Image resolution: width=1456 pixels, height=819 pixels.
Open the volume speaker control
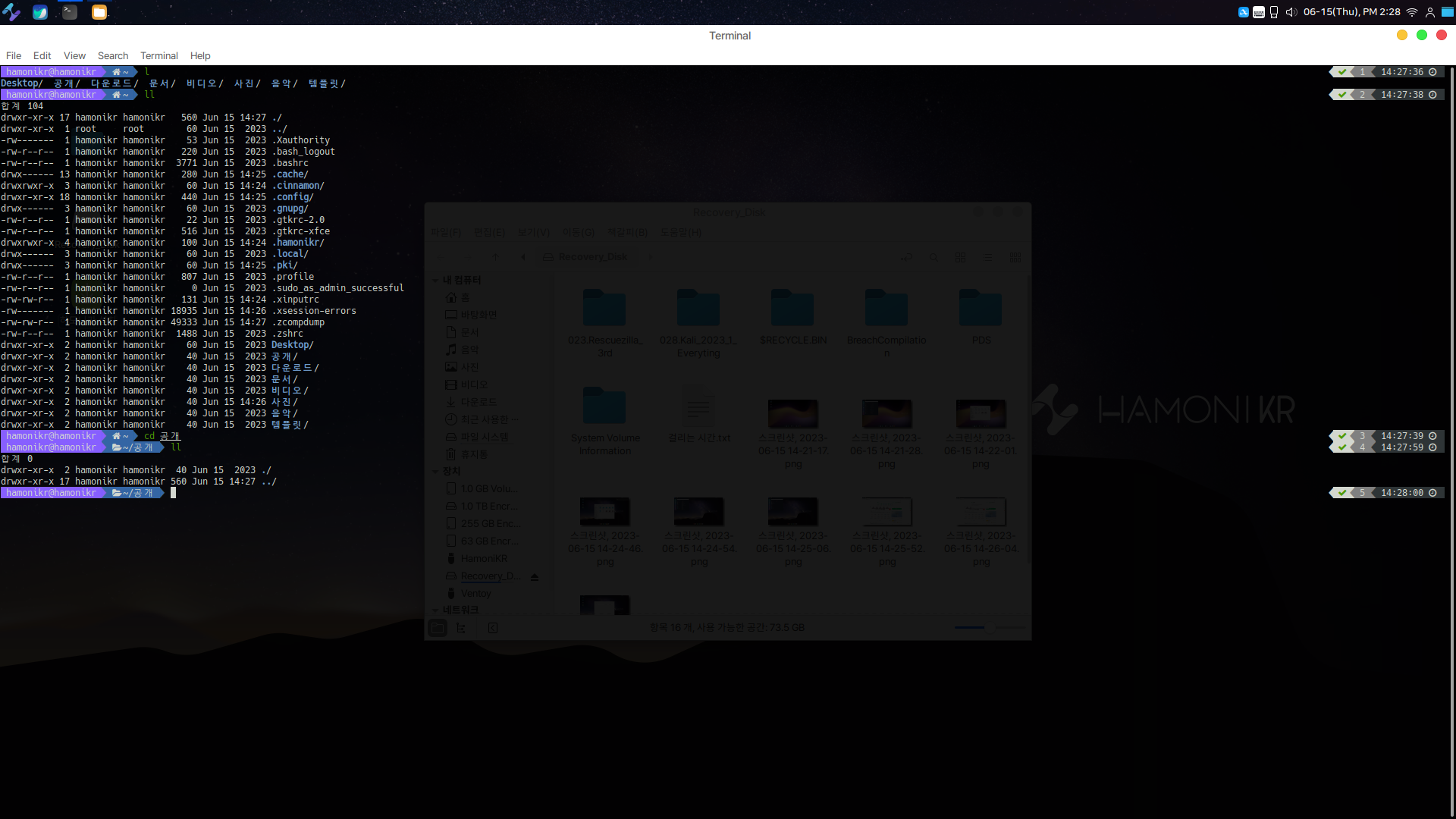[x=1291, y=12]
